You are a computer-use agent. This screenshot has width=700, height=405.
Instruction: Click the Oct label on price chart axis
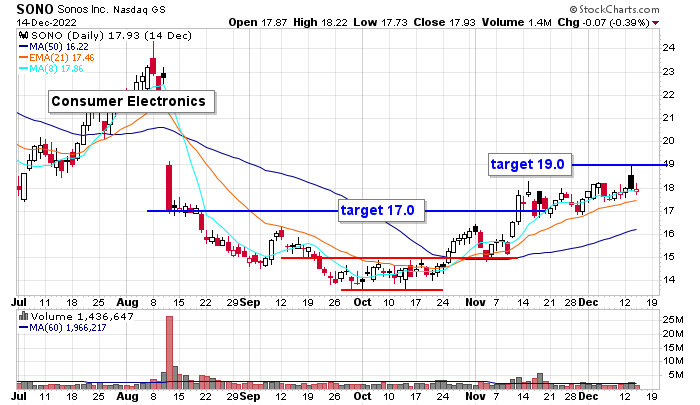click(362, 302)
